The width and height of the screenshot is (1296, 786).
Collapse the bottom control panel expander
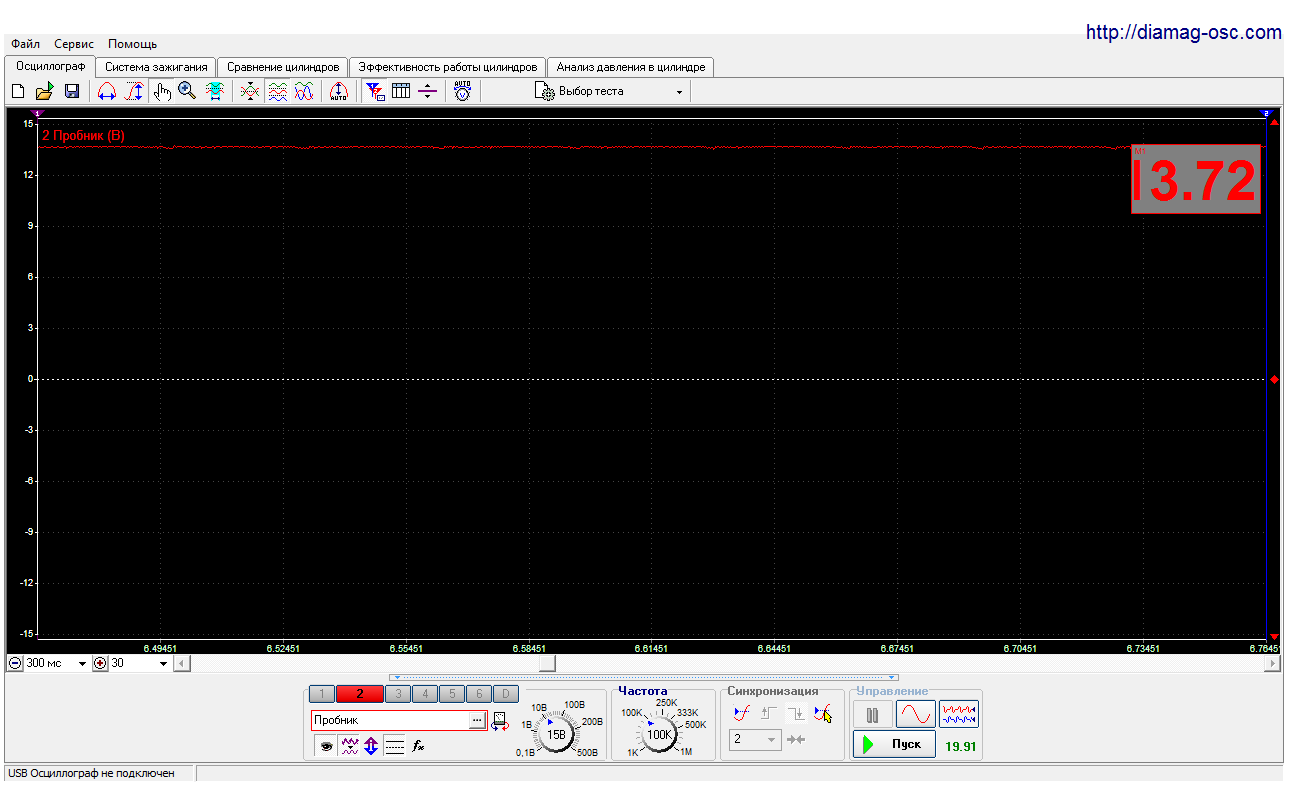(642, 677)
